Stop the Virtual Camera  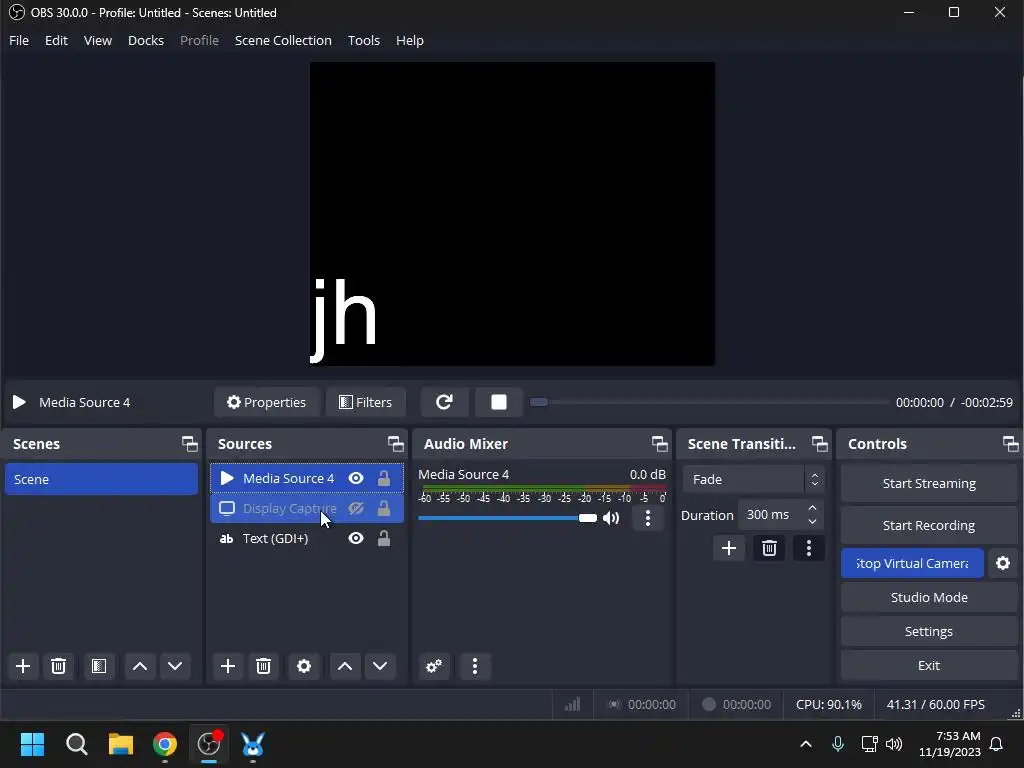tap(912, 563)
